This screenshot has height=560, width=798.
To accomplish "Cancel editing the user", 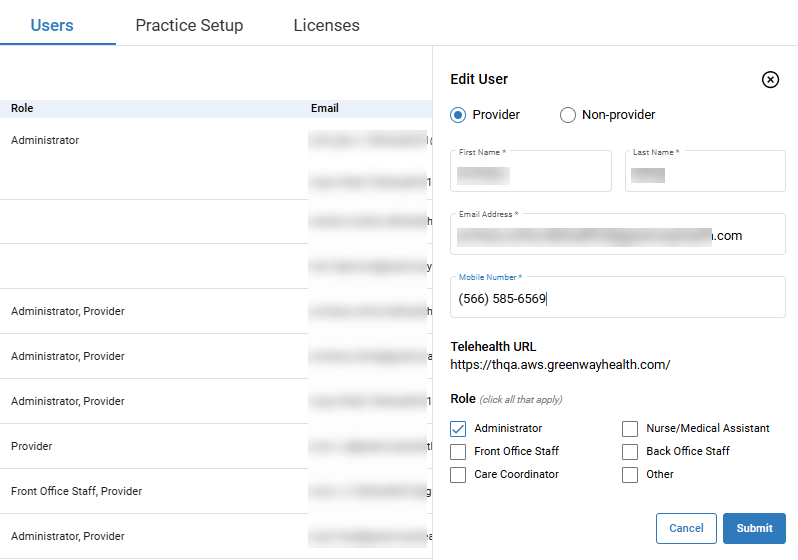I will (686, 528).
